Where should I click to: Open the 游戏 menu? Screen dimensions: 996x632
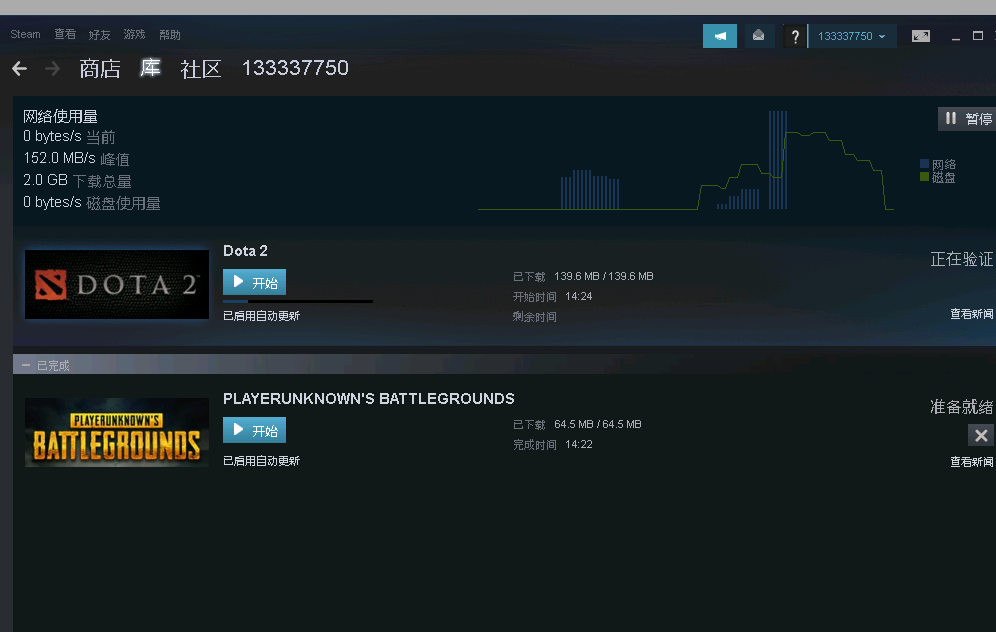[x=135, y=34]
